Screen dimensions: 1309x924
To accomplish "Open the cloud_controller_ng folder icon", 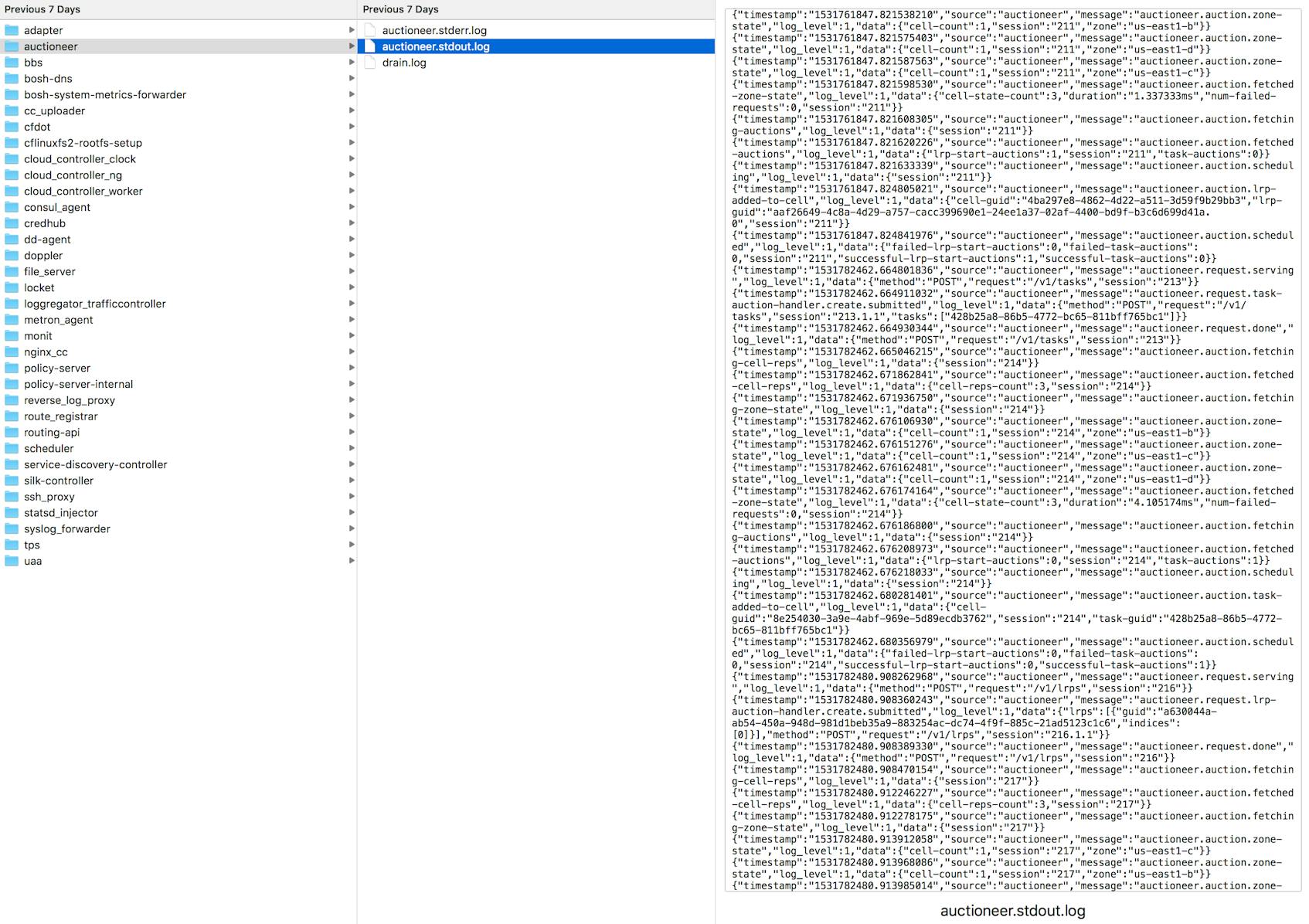I will (x=11, y=175).
